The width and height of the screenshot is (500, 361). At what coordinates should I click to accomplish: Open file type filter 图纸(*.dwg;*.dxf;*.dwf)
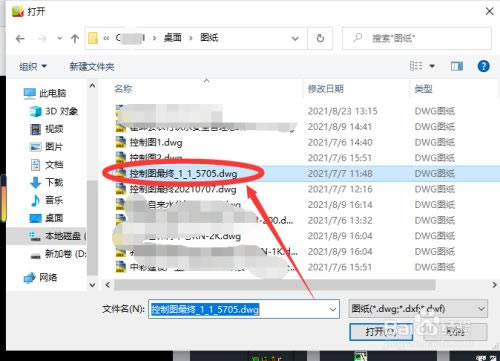pyautogui.click(x=418, y=309)
